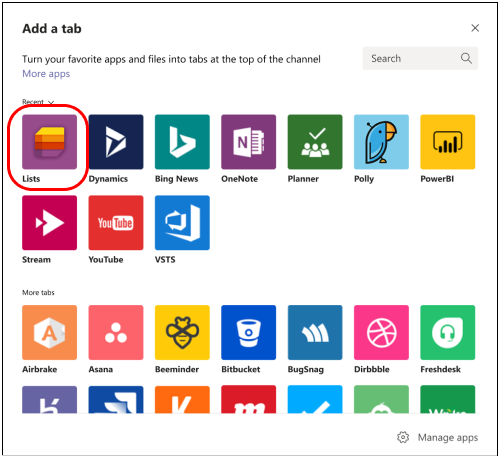Viewport: 500px width, 456px height.
Task: Add the Lists app tab
Action: 49,142
